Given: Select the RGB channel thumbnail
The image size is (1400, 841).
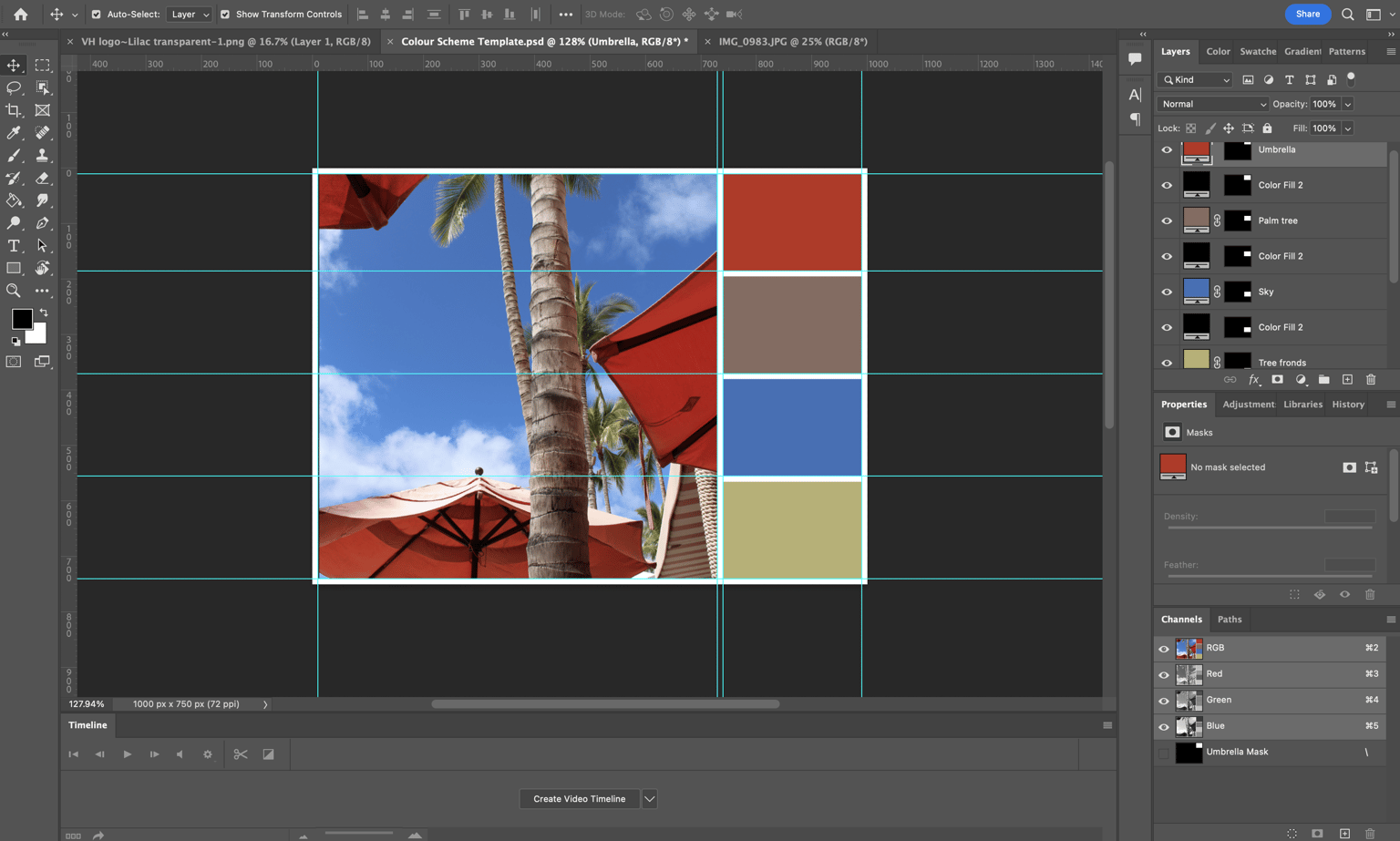Looking at the screenshot, I should click(1189, 649).
